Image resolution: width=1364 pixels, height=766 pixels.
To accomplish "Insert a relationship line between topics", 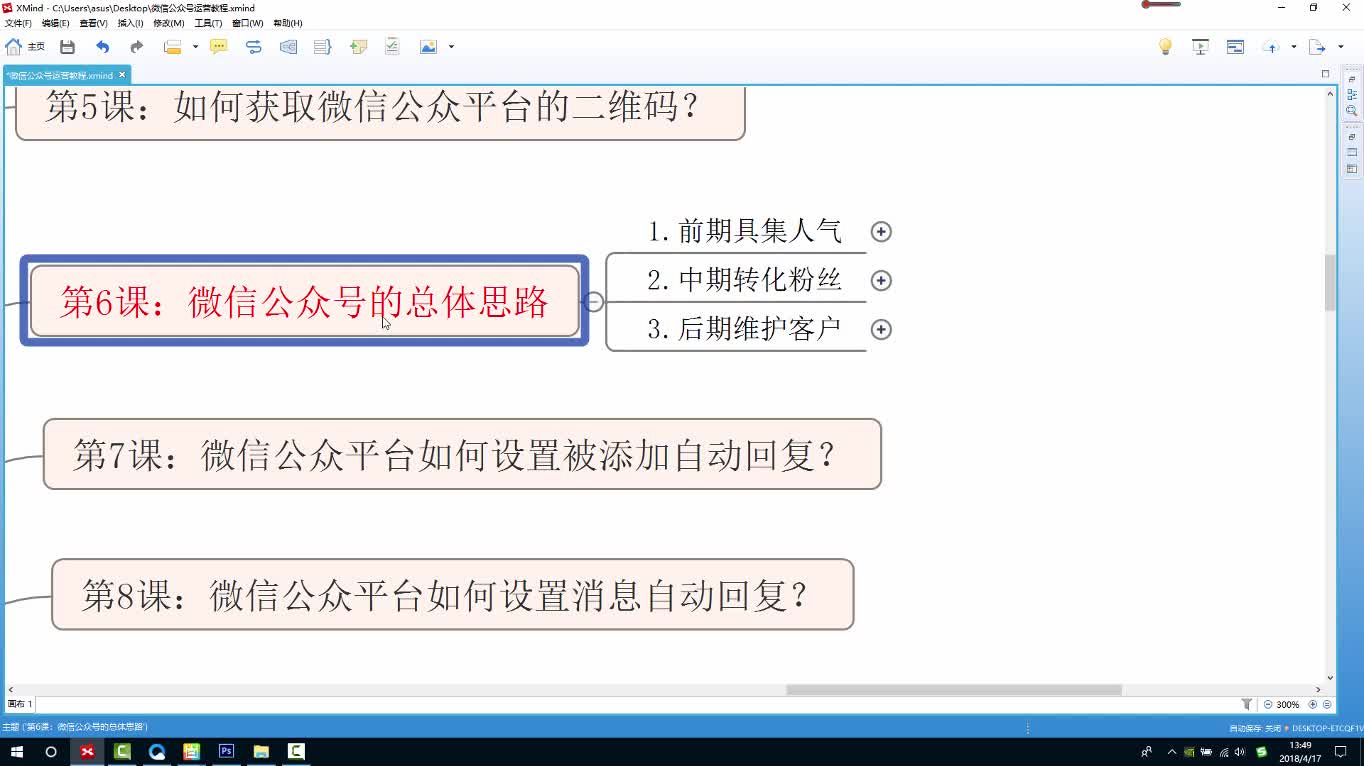I will pyautogui.click(x=253, y=46).
